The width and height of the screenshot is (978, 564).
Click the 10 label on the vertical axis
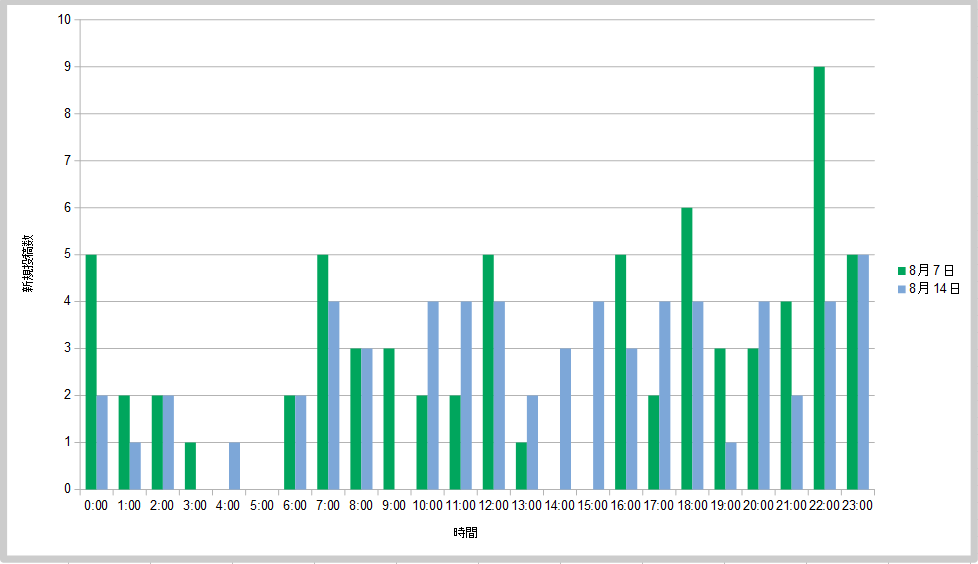(x=64, y=19)
